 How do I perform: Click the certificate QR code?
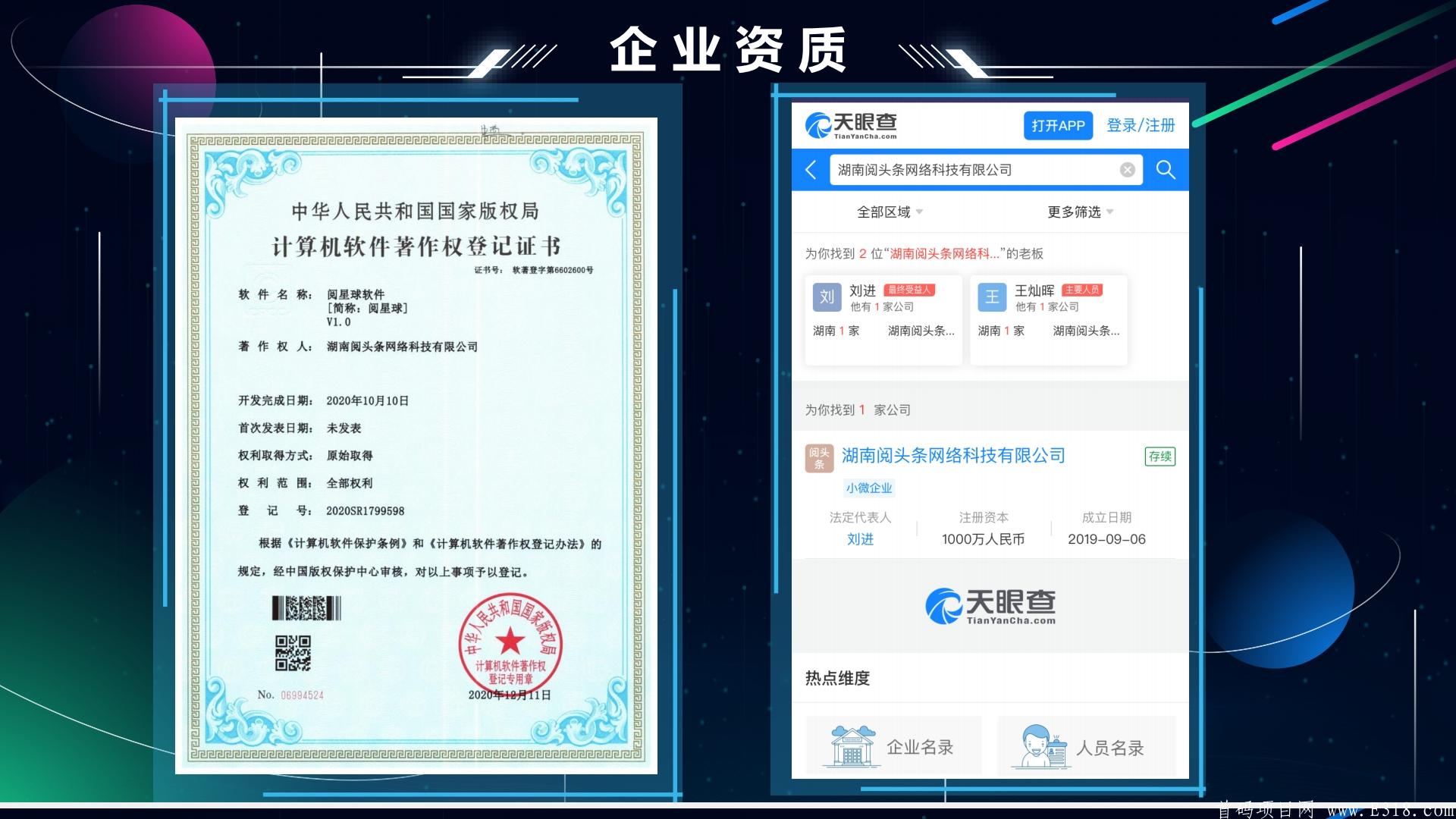click(x=293, y=653)
